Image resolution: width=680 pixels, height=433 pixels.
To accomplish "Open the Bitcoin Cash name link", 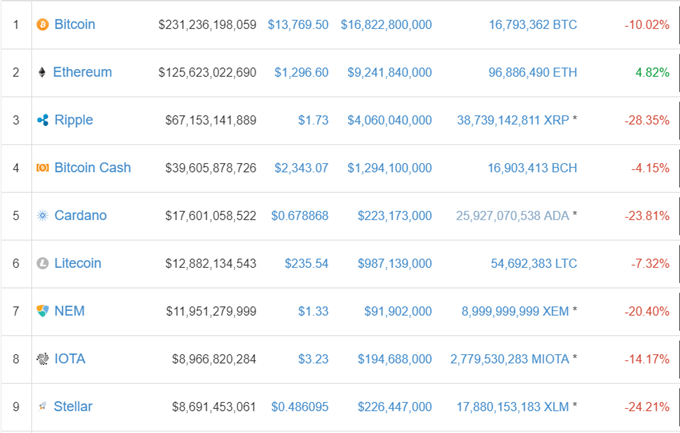I will pyautogui.click(x=92, y=168).
